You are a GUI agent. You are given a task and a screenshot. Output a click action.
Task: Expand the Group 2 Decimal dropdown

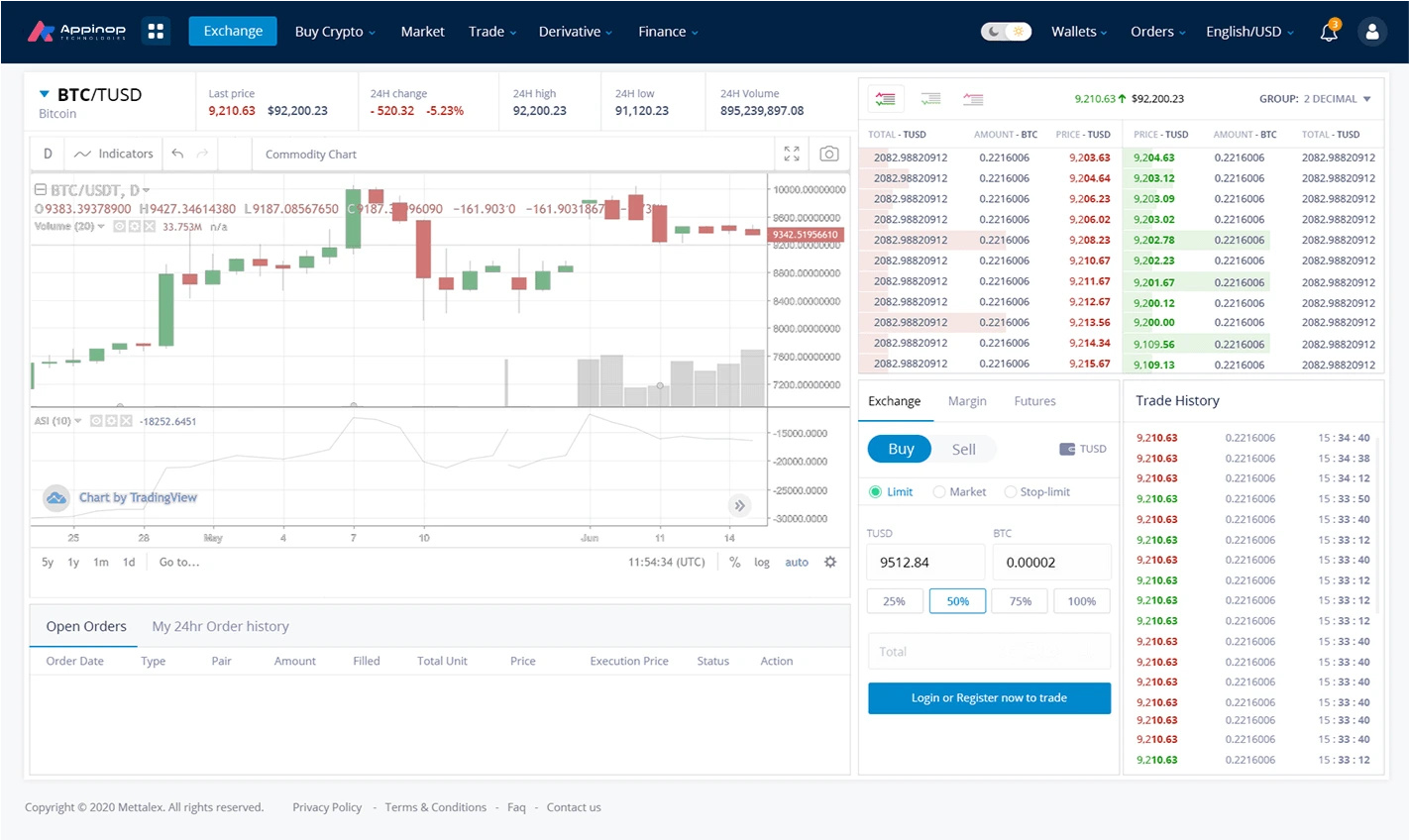click(x=1315, y=99)
